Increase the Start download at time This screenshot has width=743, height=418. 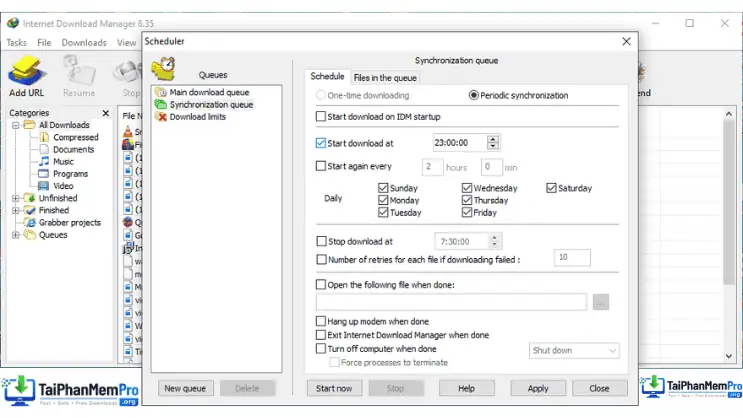(493, 139)
